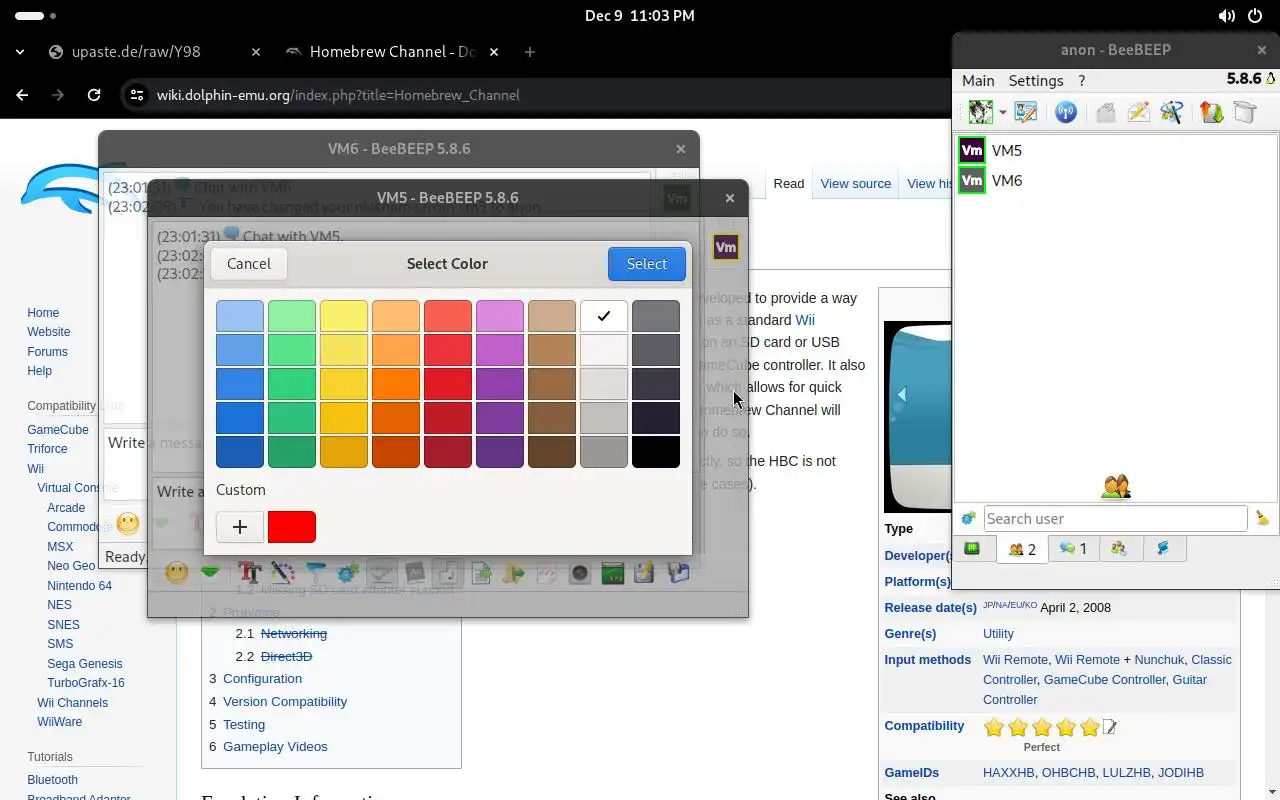Open the Settings menu in BeeBEEP
The width and height of the screenshot is (1280, 800).
click(x=1036, y=80)
